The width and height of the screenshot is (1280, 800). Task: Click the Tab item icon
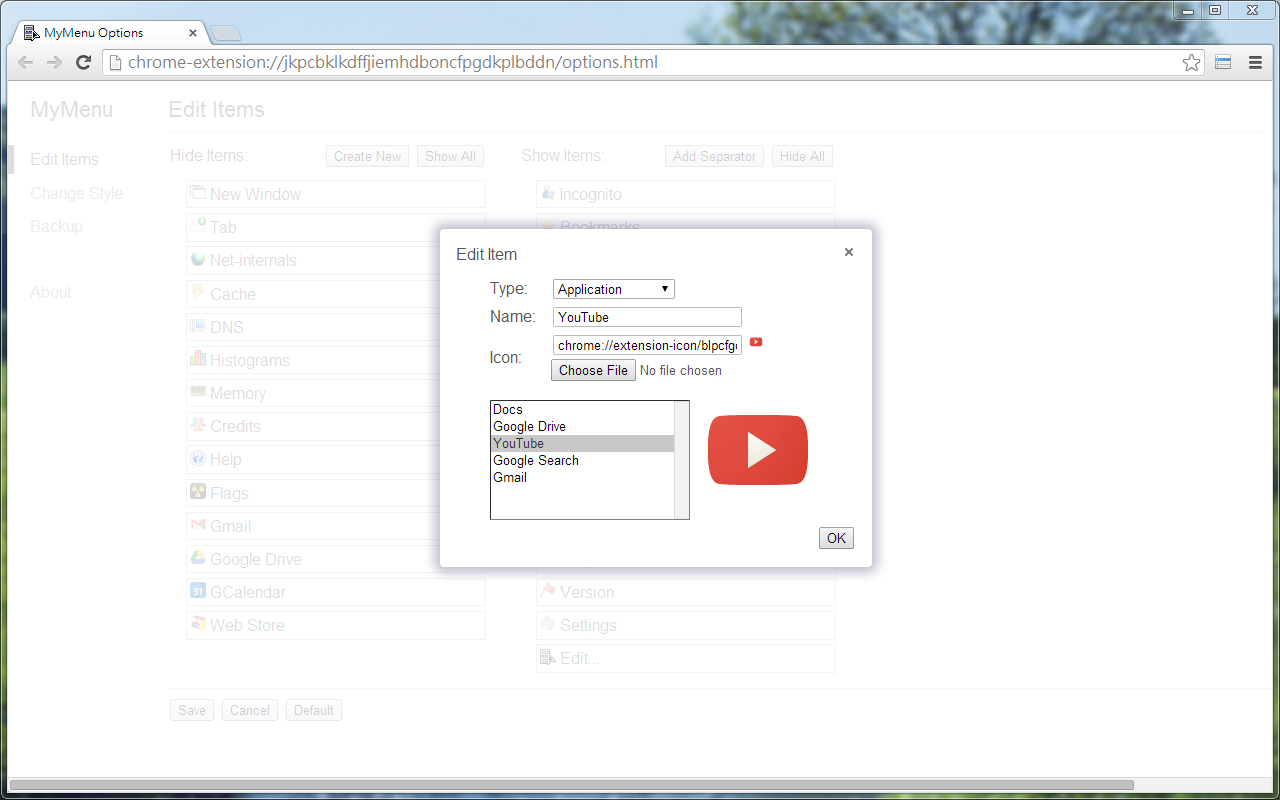198,225
